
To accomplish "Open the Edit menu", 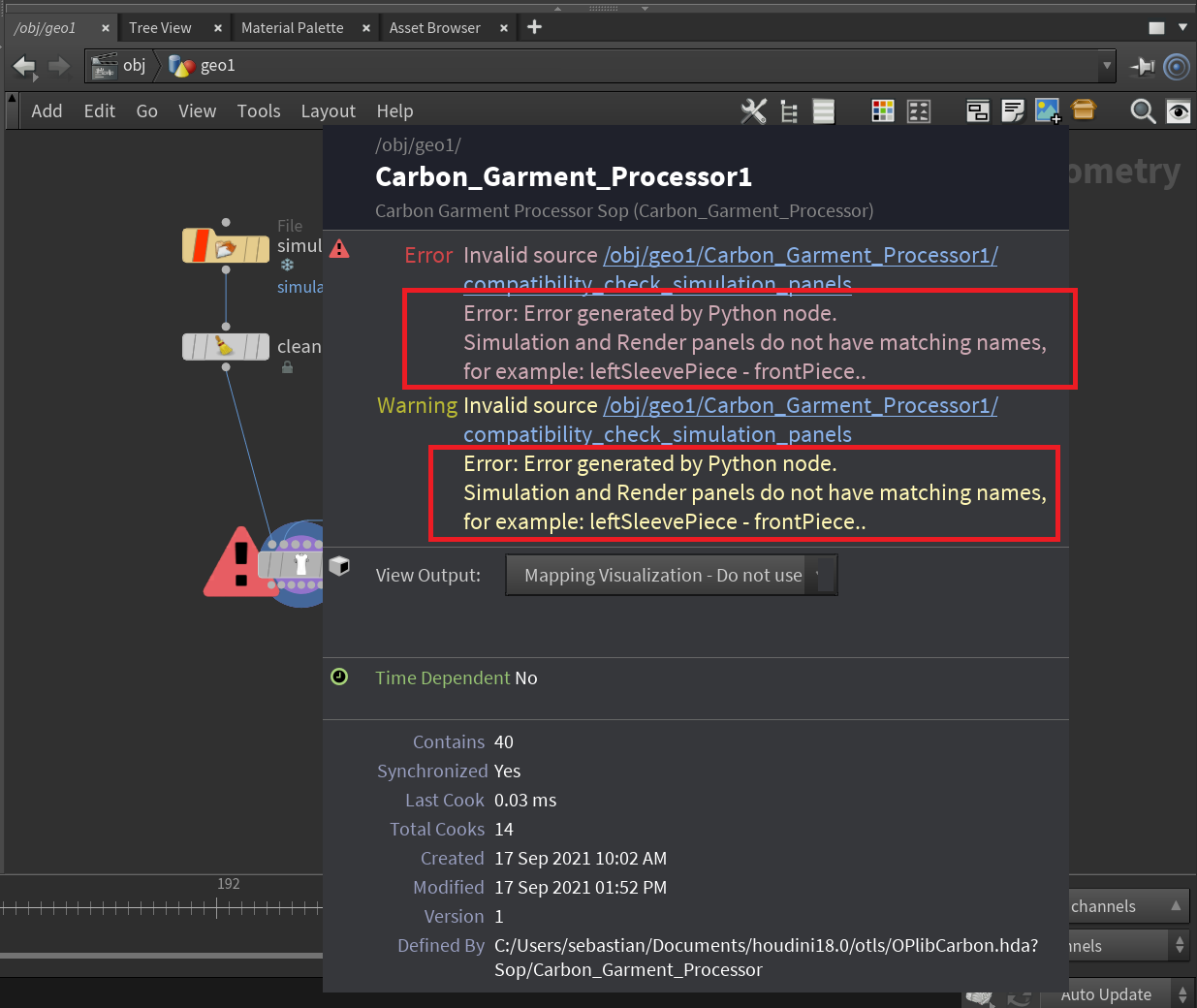I will pos(99,111).
